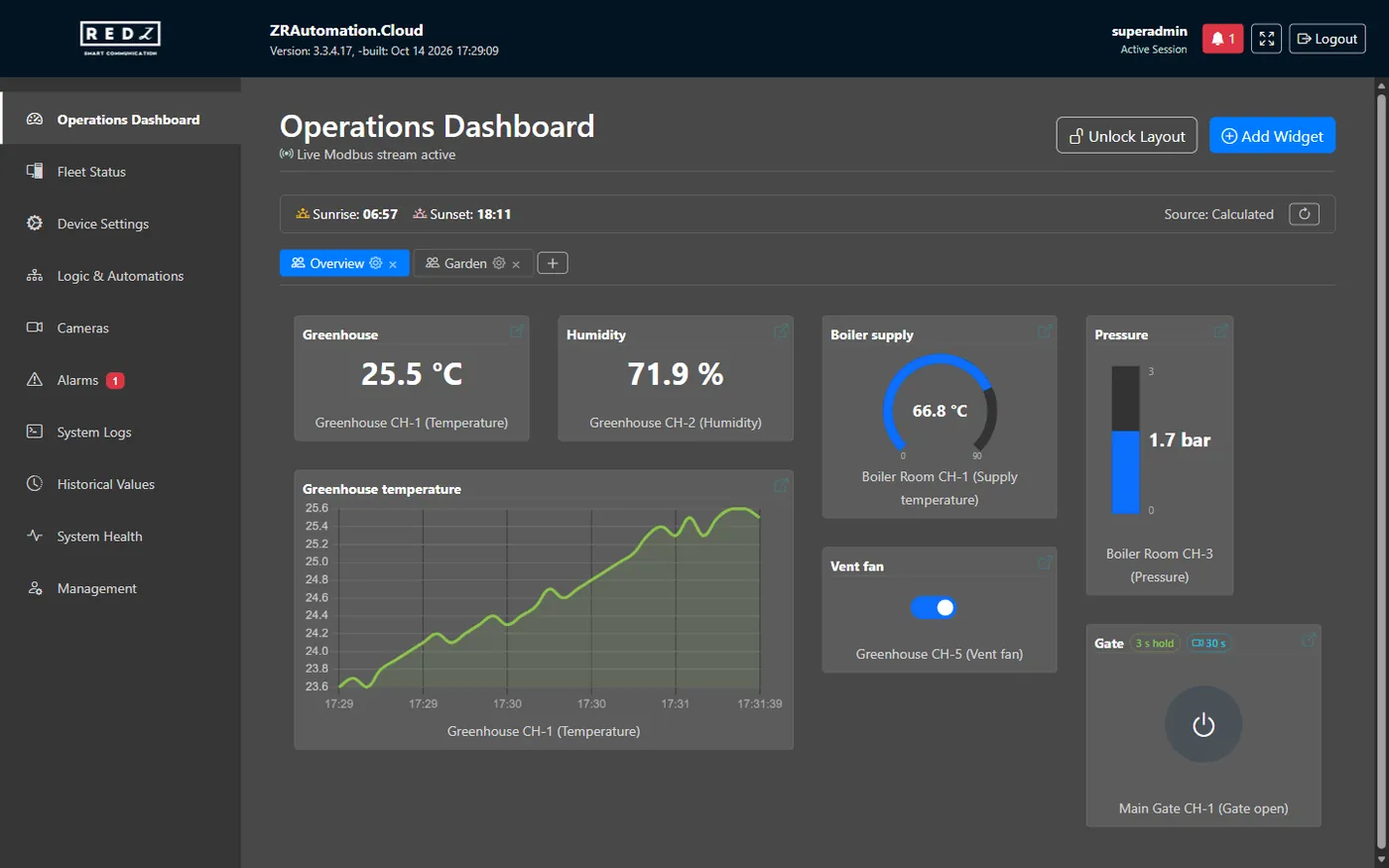Click the Gate 30 s camera badge
Screen dimensions: 1389x868
[x=1208, y=644]
